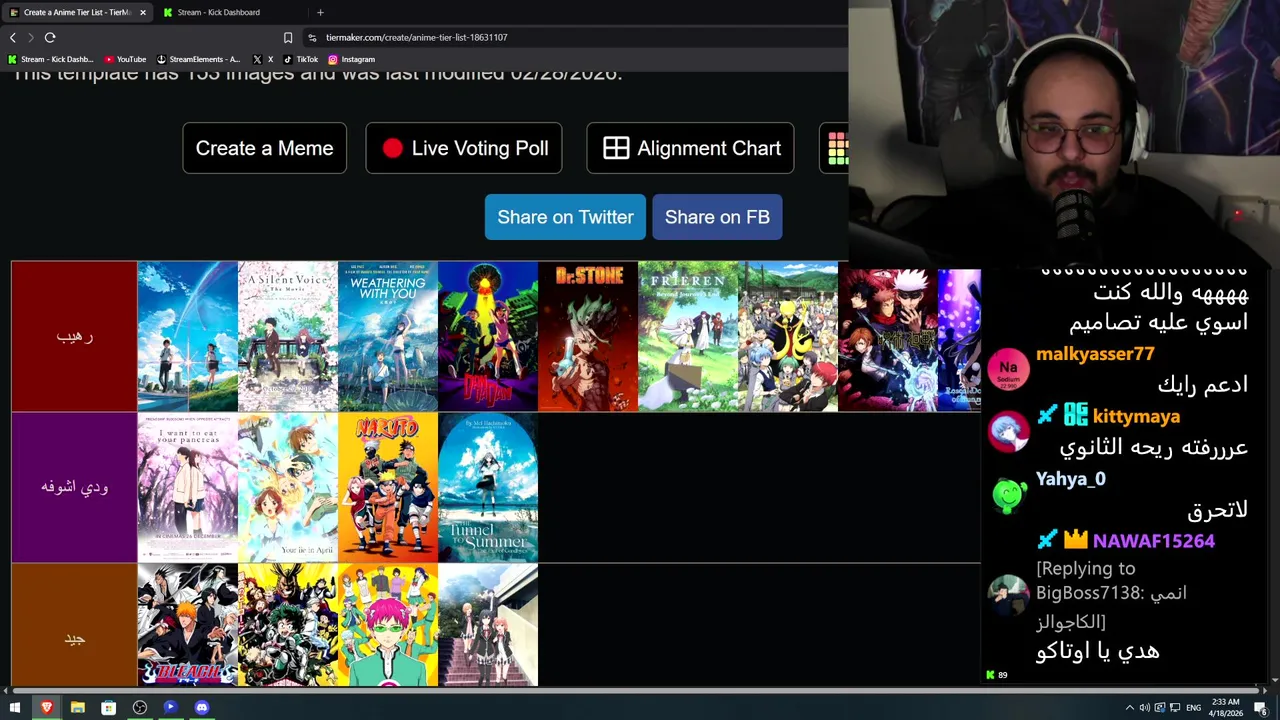Click the chat message لاتحرق
This screenshot has height=720, width=1280.
[x=1217, y=510]
